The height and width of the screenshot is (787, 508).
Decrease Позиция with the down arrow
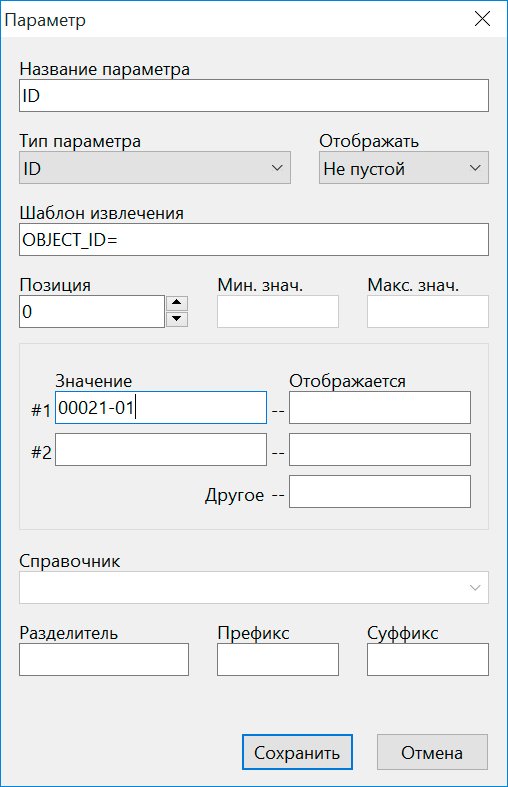click(177, 319)
